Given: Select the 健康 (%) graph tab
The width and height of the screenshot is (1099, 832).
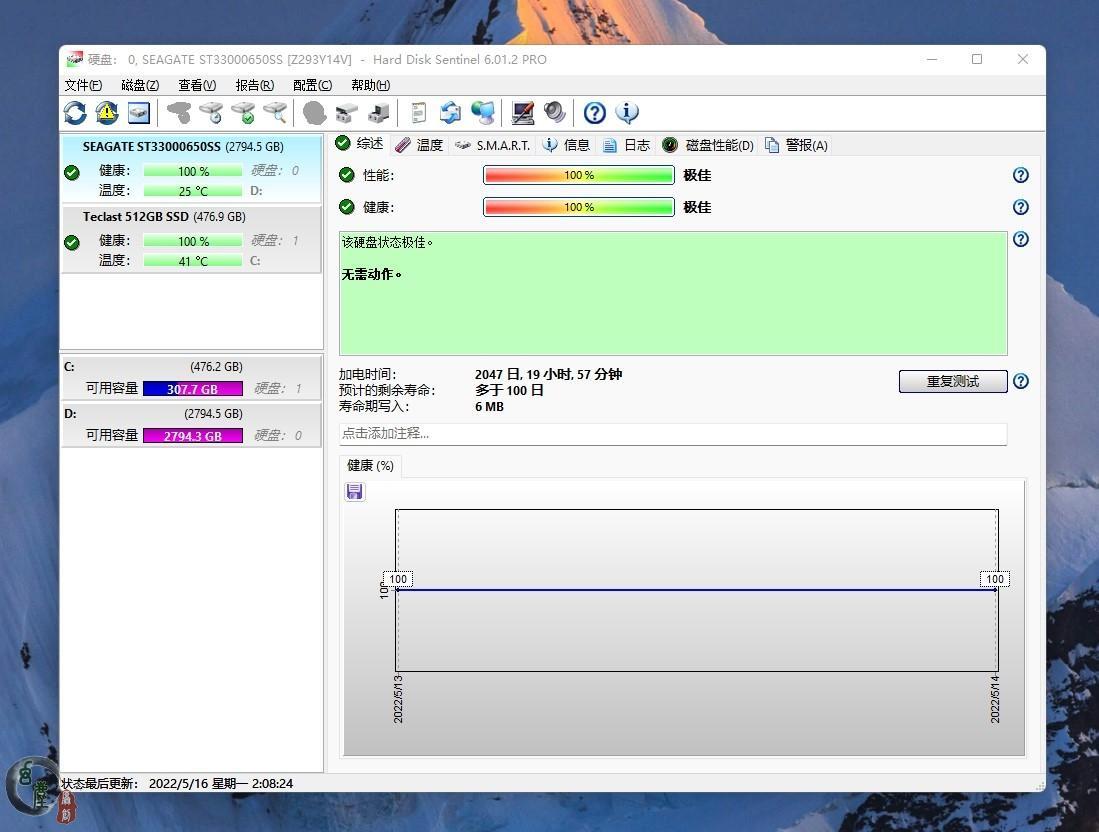Looking at the screenshot, I should (370, 465).
